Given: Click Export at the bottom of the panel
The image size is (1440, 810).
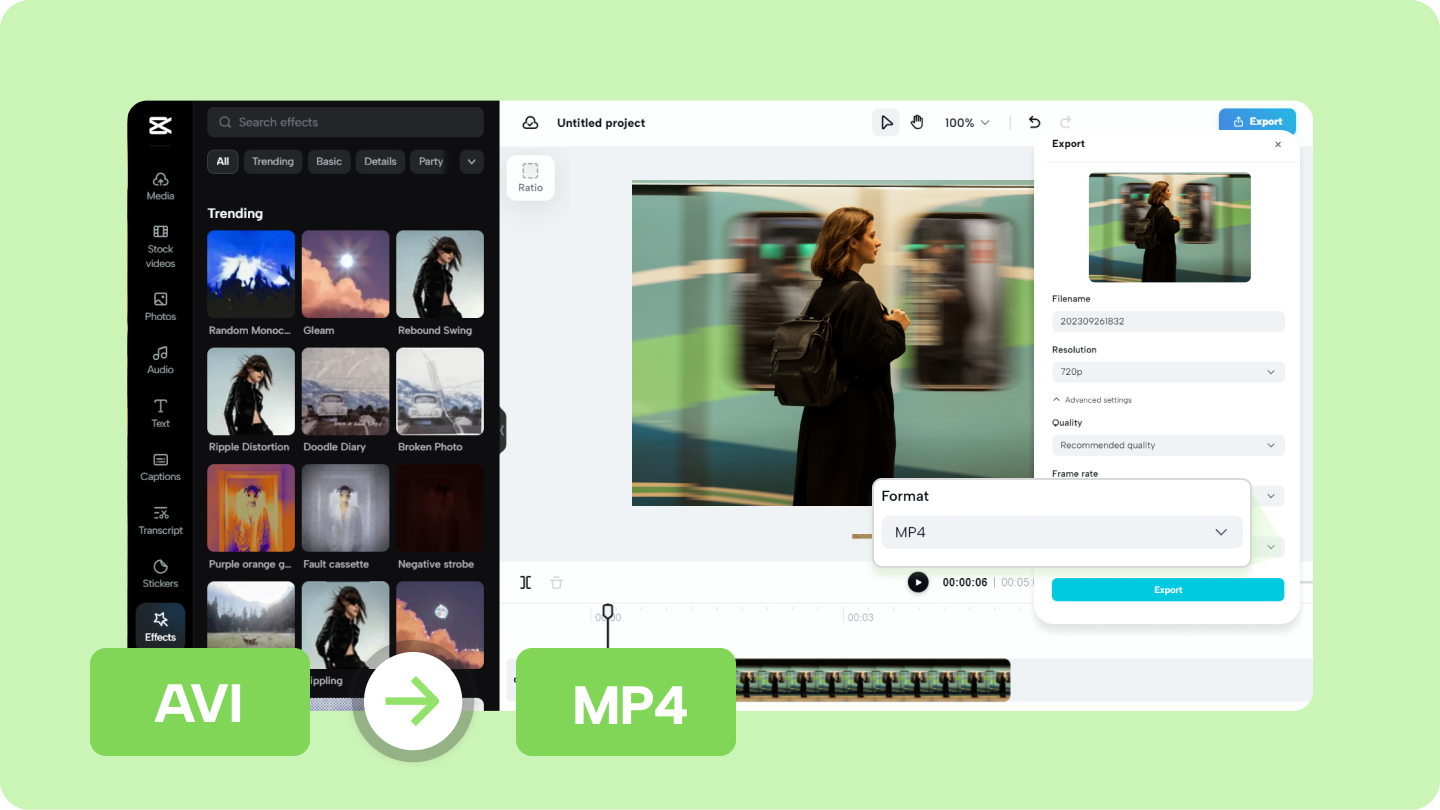Looking at the screenshot, I should [1167, 589].
